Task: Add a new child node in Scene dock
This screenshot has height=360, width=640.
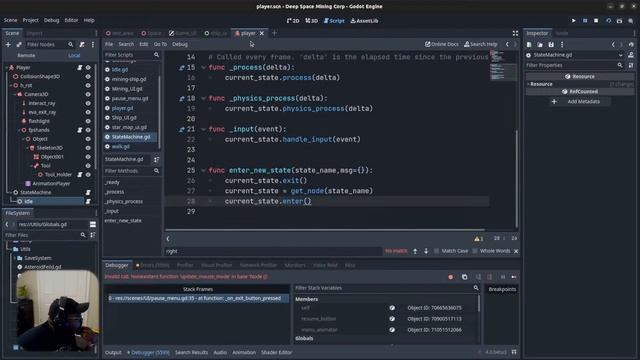Action: (8, 44)
